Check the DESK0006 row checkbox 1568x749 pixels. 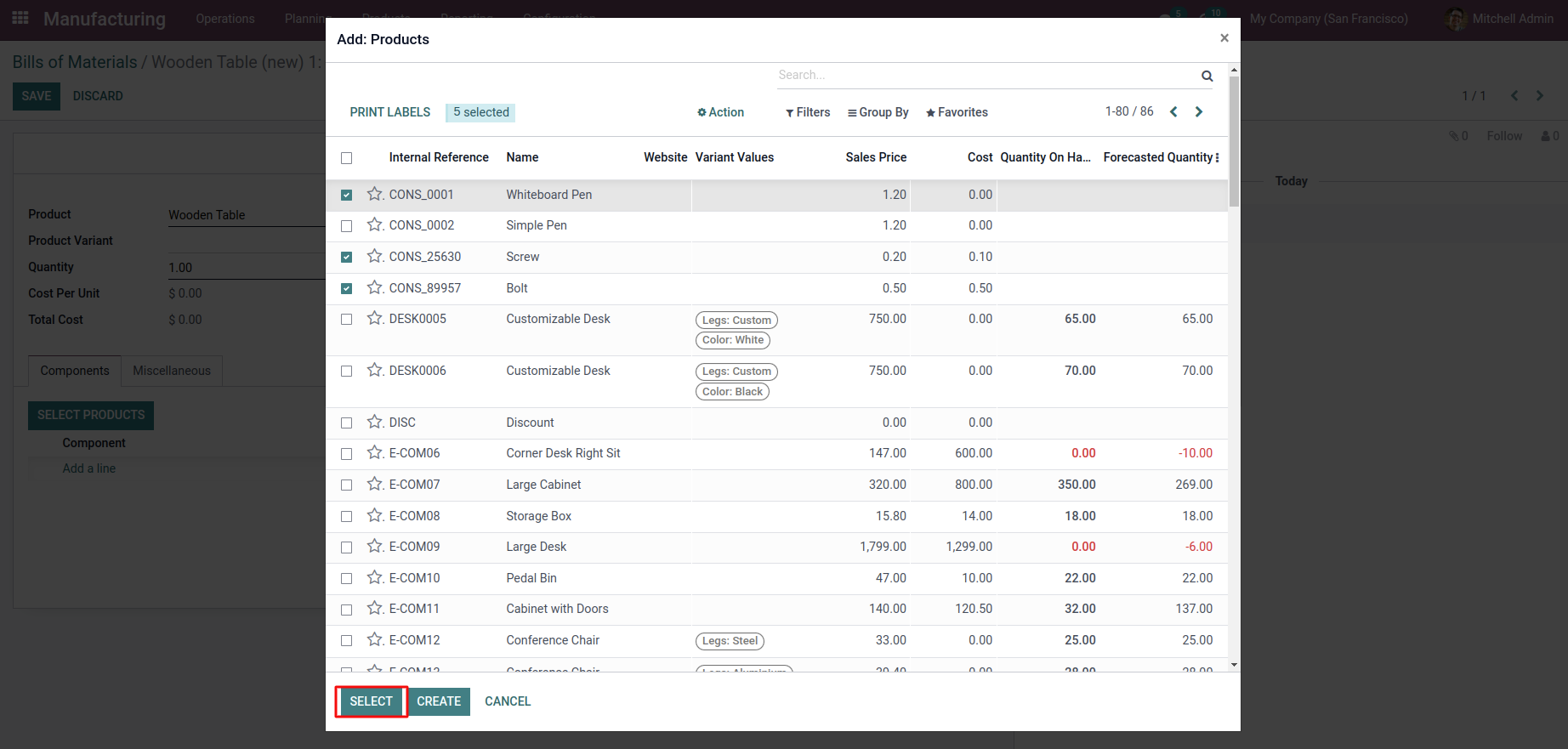tap(346, 372)
